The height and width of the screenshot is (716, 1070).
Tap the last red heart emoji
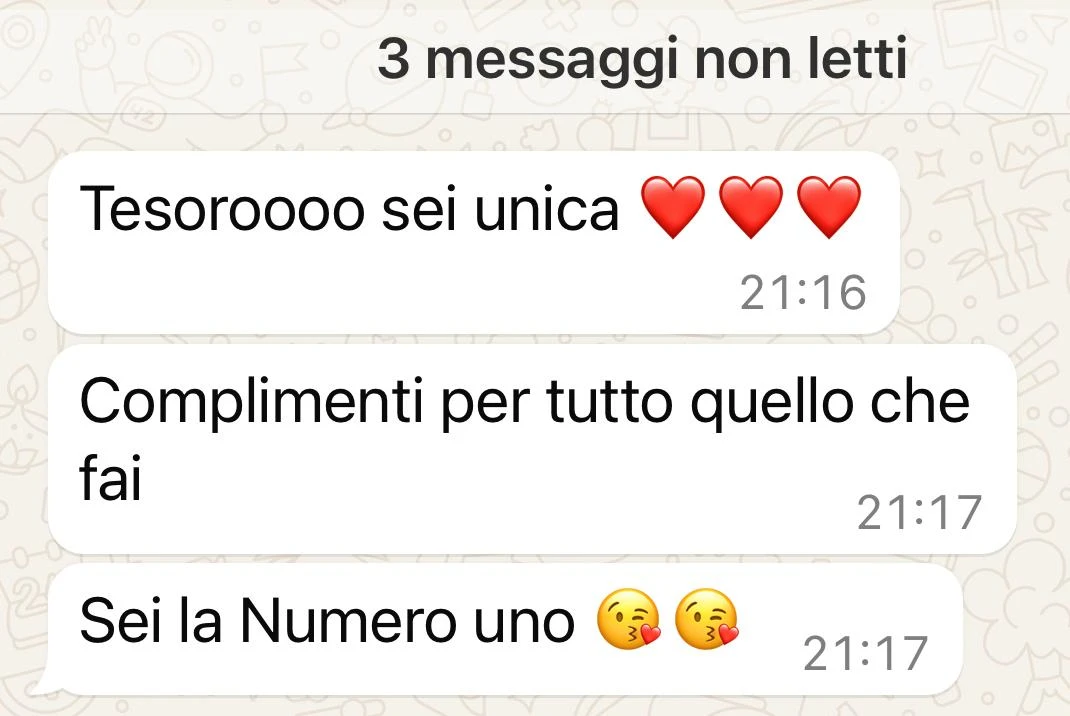(829, 207)
